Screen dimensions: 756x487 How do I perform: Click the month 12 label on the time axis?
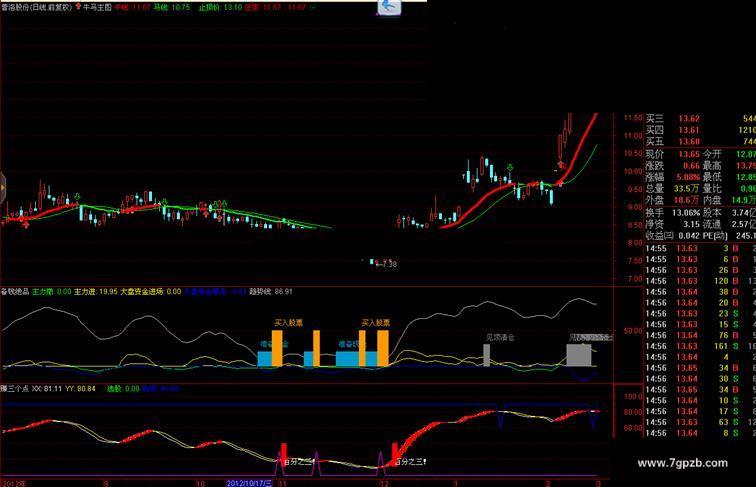[384, 483]
